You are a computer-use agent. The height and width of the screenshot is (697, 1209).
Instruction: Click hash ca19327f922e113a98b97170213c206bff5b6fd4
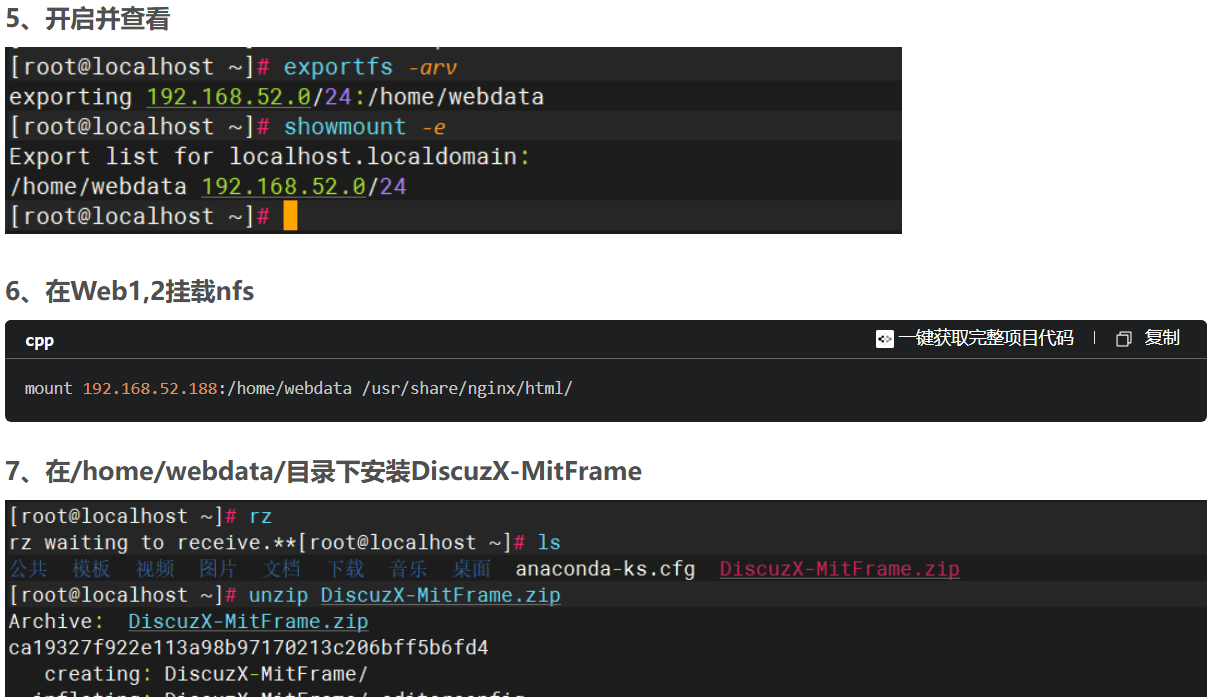click(x=248, y=648)
